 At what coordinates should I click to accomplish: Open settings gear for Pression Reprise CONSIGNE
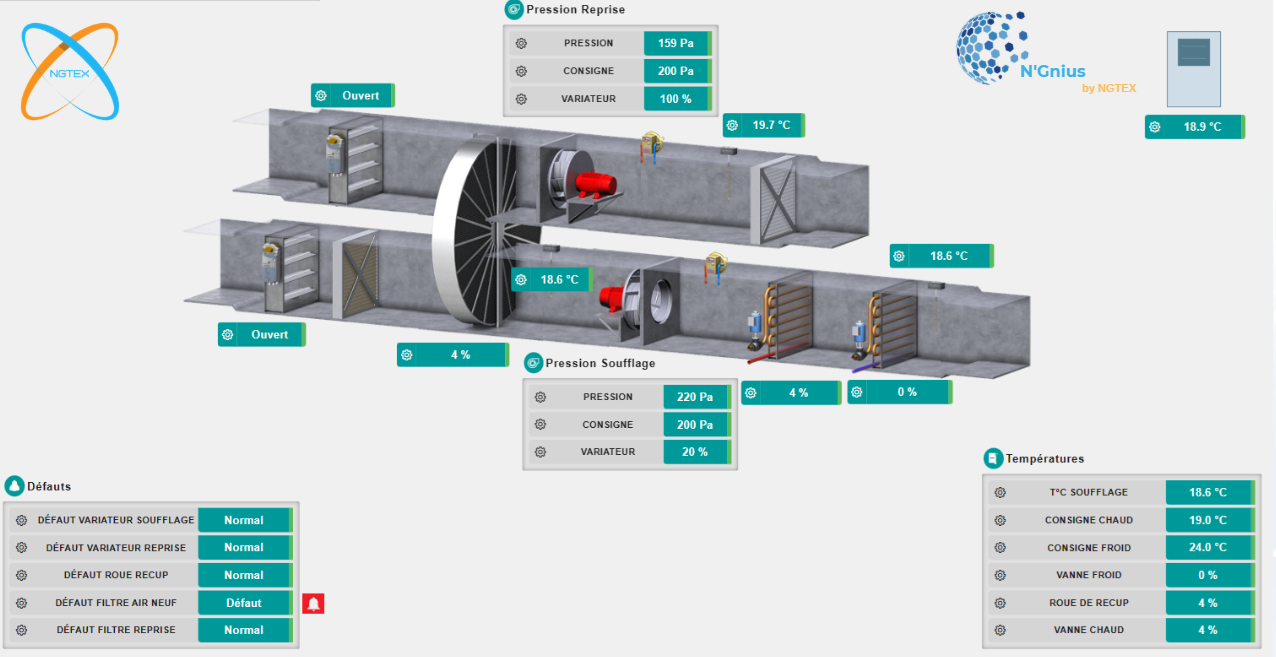(520, 71)
